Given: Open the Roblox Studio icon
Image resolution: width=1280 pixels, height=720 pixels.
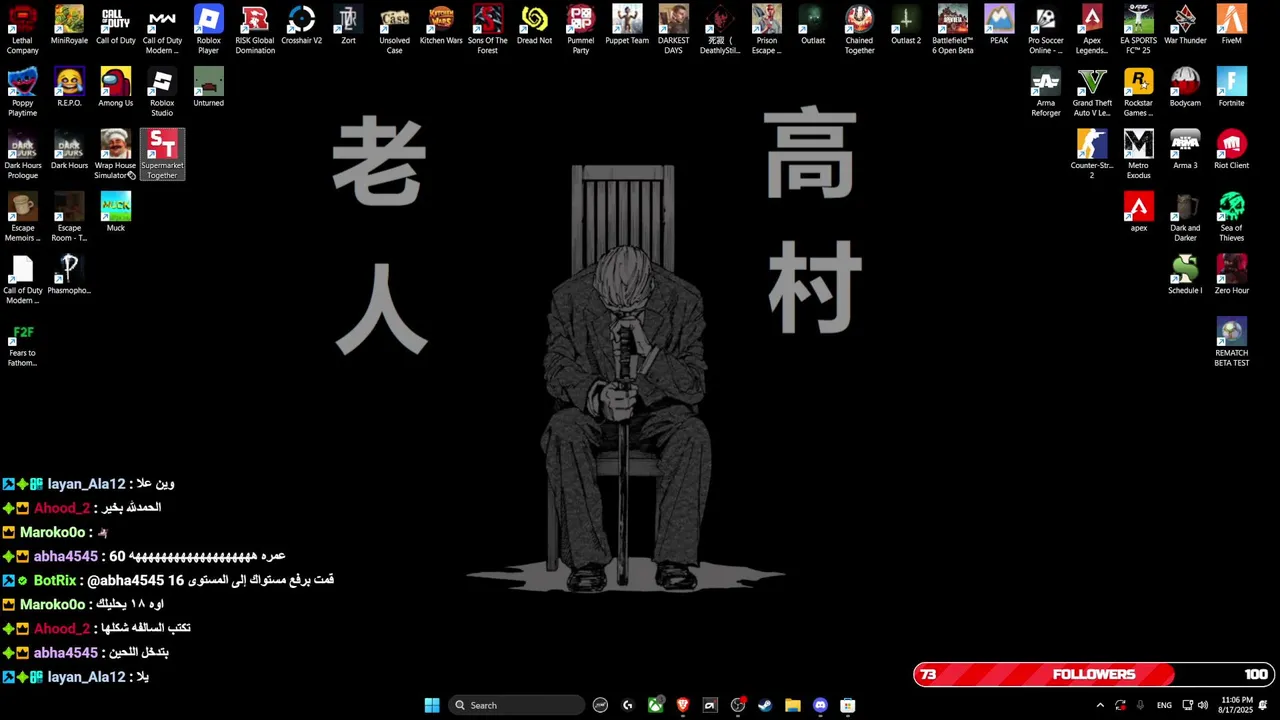Looking at the screenshot, I should 162,92.
